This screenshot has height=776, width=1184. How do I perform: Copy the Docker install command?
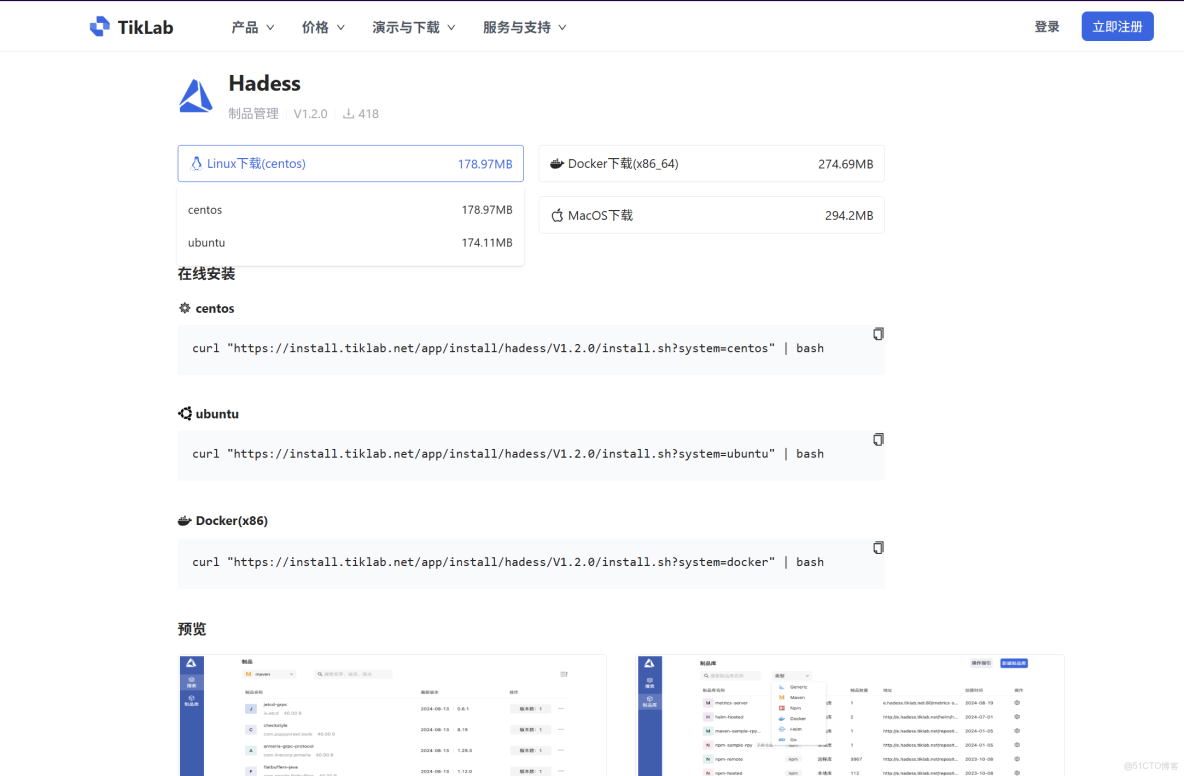877,547
